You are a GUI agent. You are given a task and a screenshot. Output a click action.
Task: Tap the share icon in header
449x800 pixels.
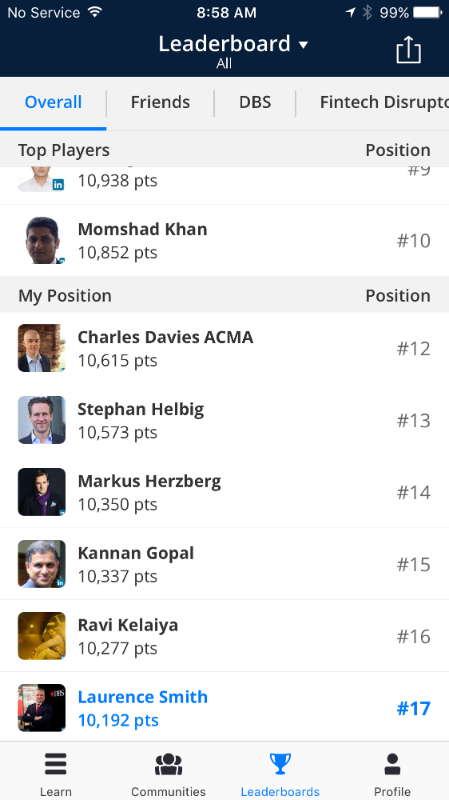409,50
